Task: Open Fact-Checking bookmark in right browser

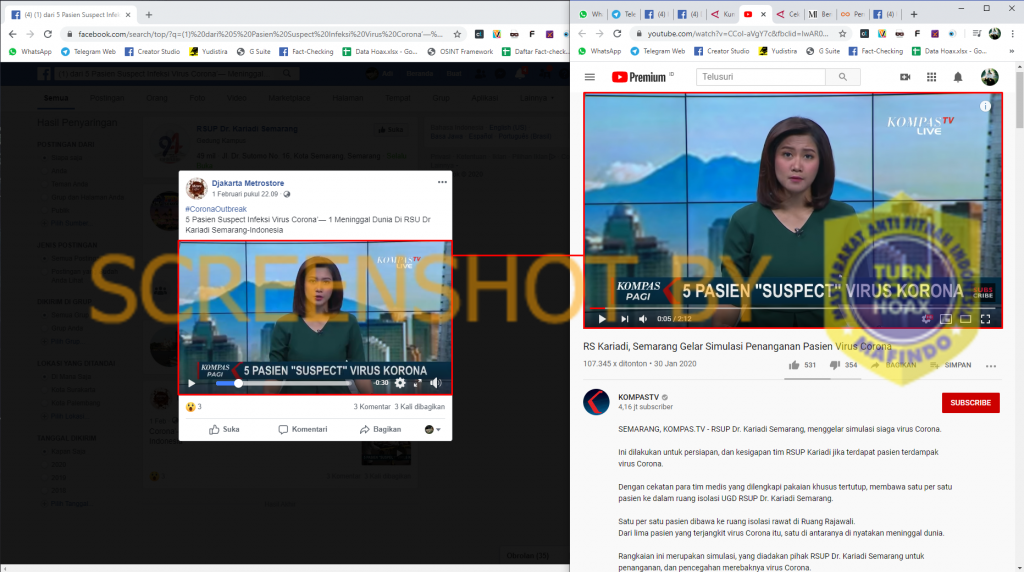Action: (x=875, y=51)
